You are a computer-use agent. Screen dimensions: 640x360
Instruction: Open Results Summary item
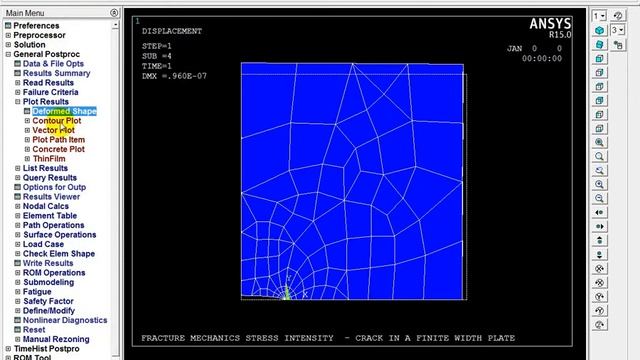tap(56, 73)
